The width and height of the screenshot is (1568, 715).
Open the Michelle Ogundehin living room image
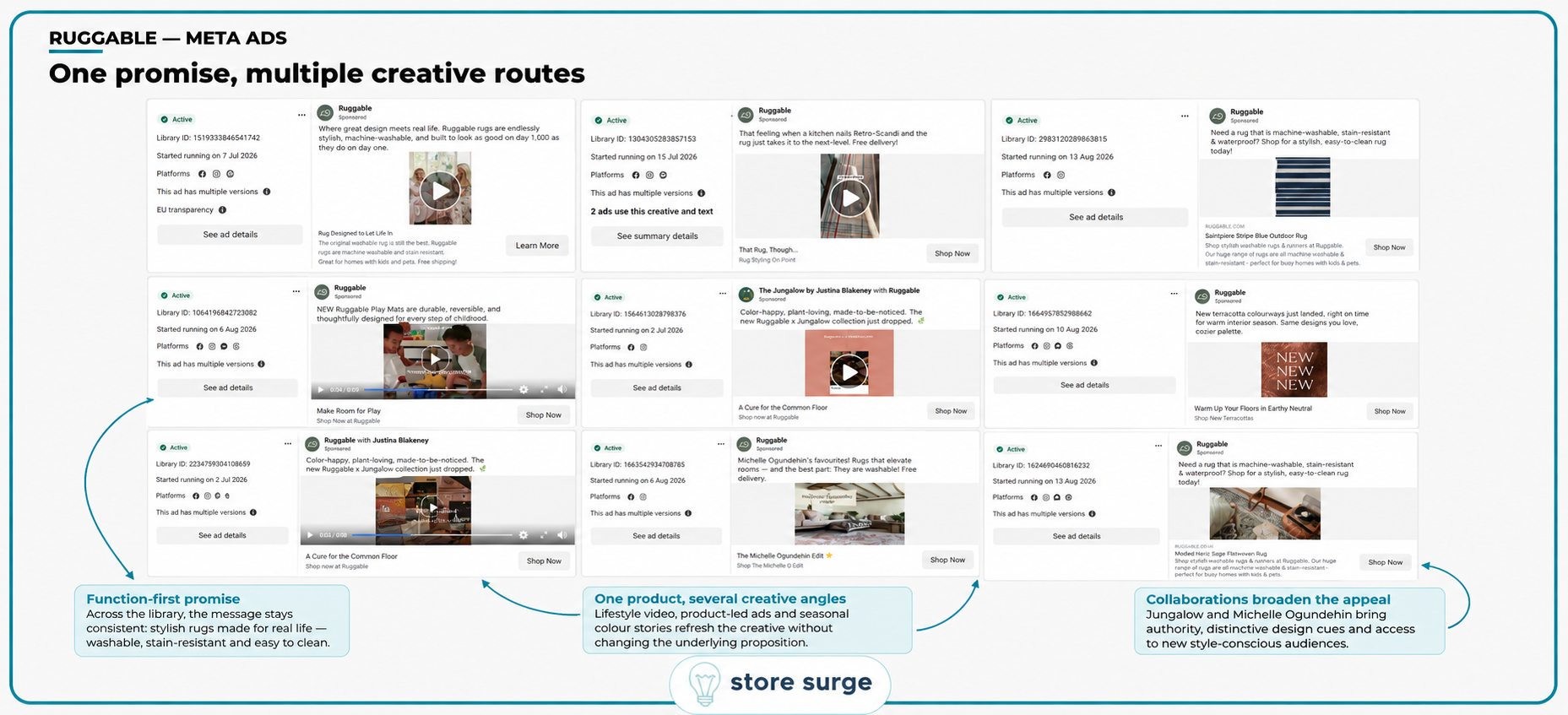pos(849,514)
